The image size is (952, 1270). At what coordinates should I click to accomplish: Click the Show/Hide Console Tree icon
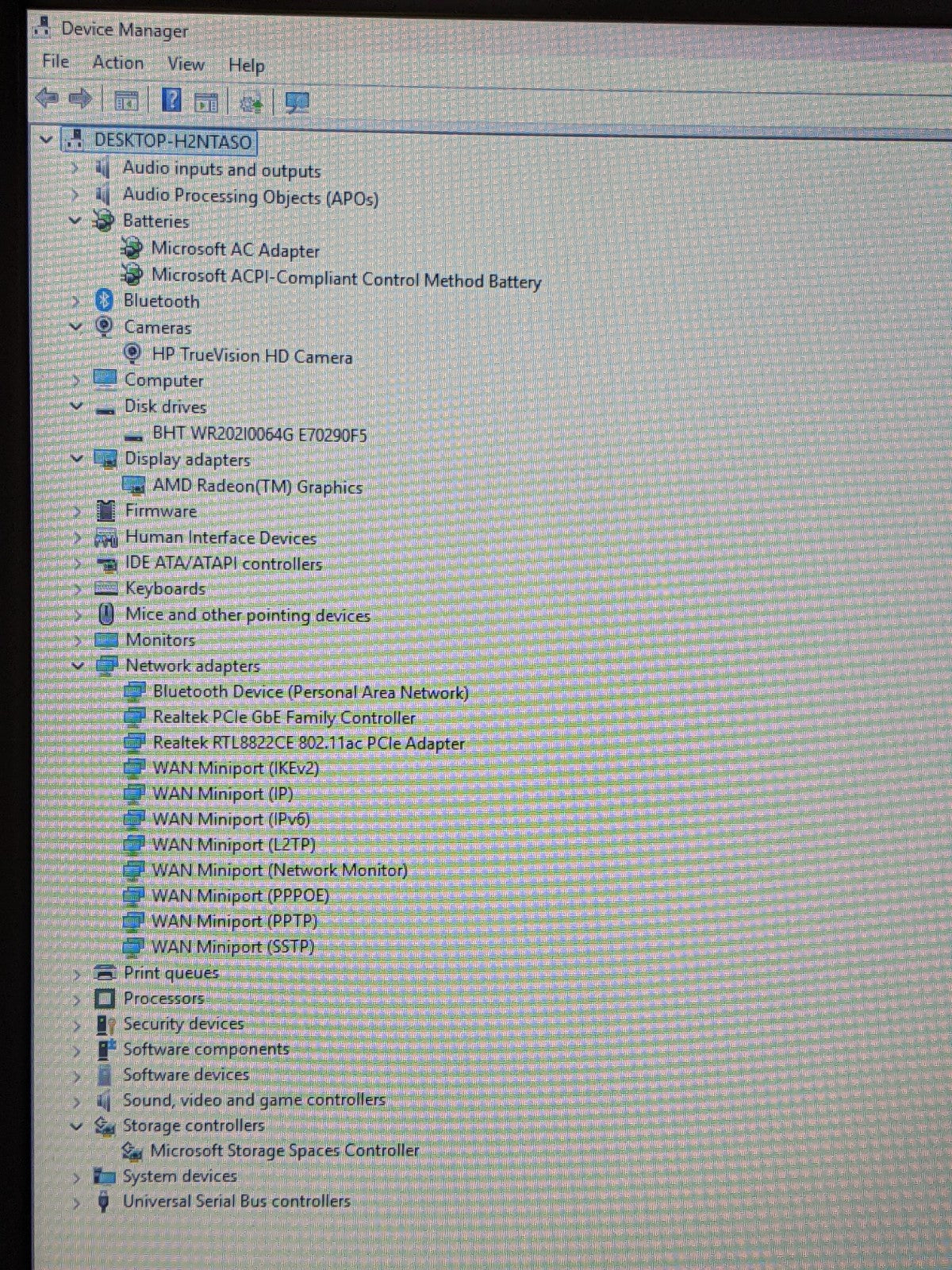(125, 101)
